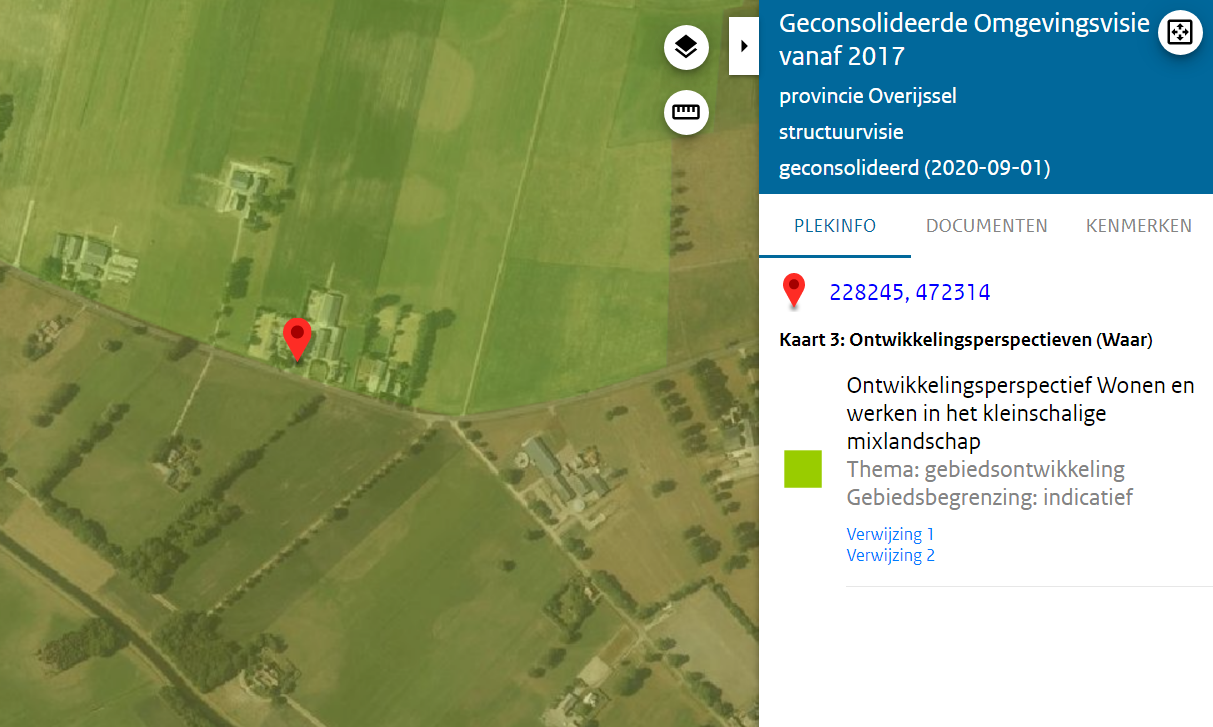Activate the ruler measuring tool
Viewport: 1213px width, 727px height.
[x=686, y=112]
